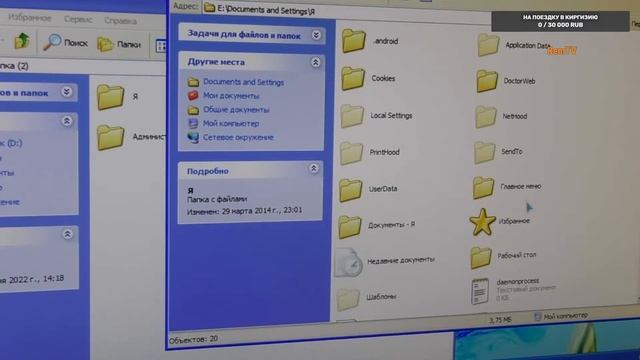Click the views toolbar icon in back window
Image resolution: width=640 pixels, height=360 pixels.
[x=161, y=46]
